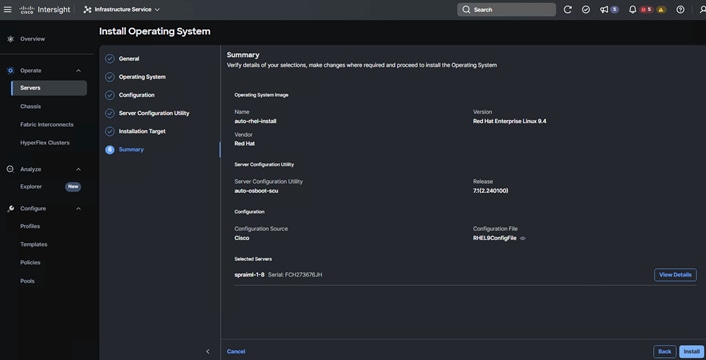Open the Infrastructure Service switcher dropdown
The image size is (706, 360).
(x=122, y=9)
